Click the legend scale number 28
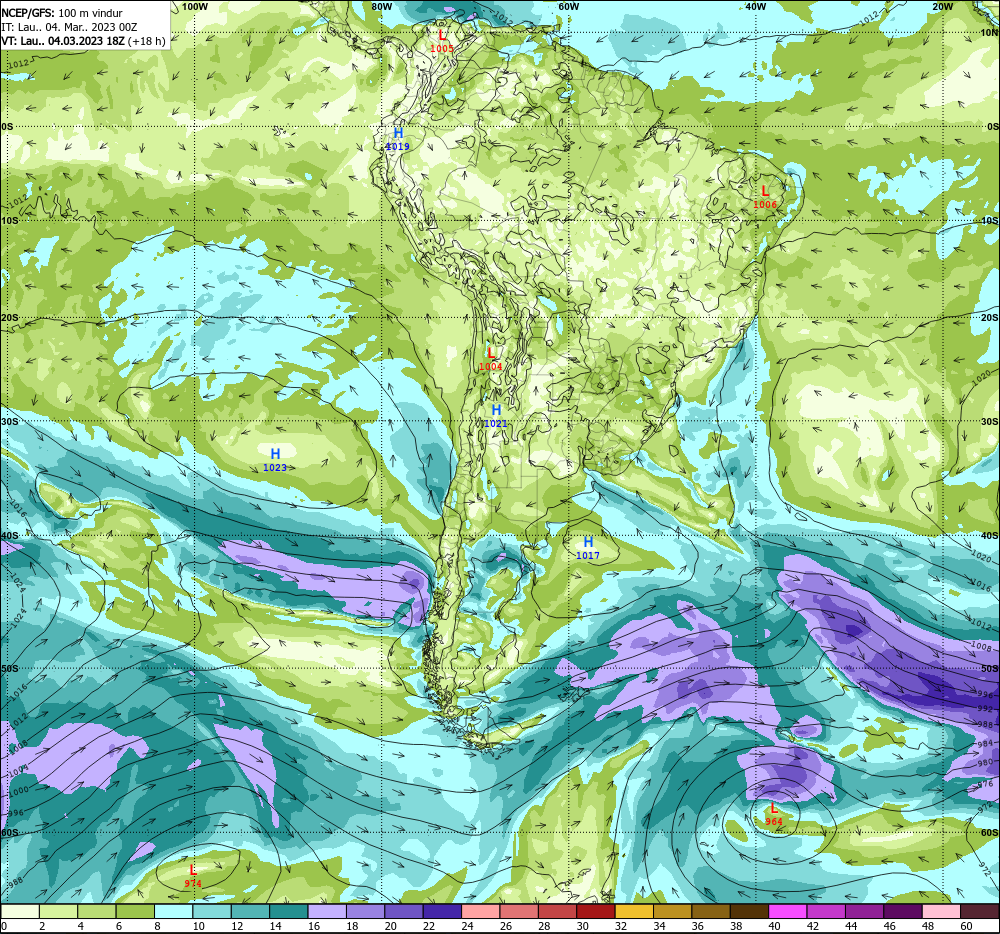1000x934 pixels. click(544, 926)
